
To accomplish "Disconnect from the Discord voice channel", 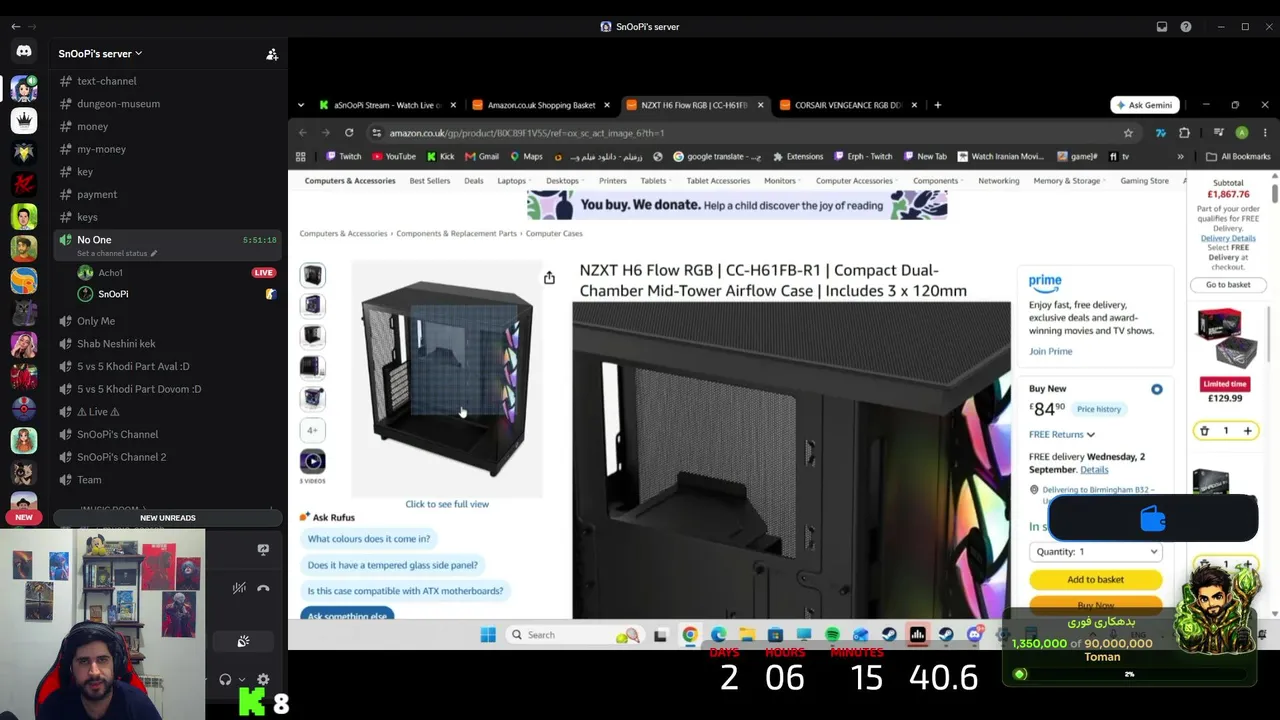I will [x=263, y=588].
